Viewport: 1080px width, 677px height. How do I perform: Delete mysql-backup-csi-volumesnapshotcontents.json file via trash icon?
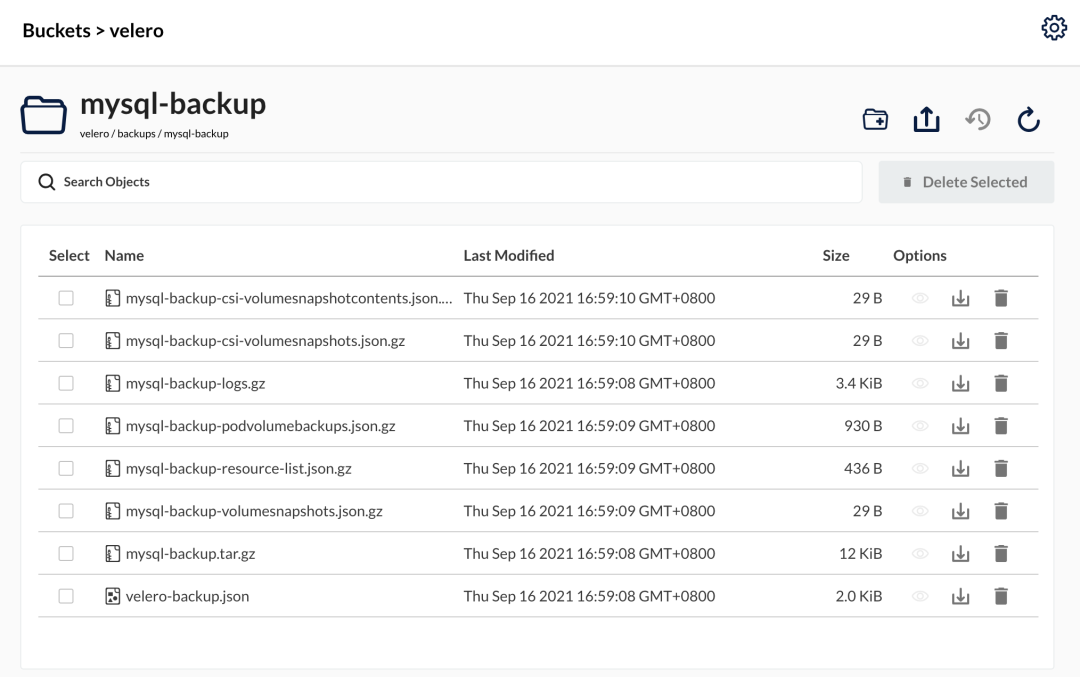(1001, 298)
